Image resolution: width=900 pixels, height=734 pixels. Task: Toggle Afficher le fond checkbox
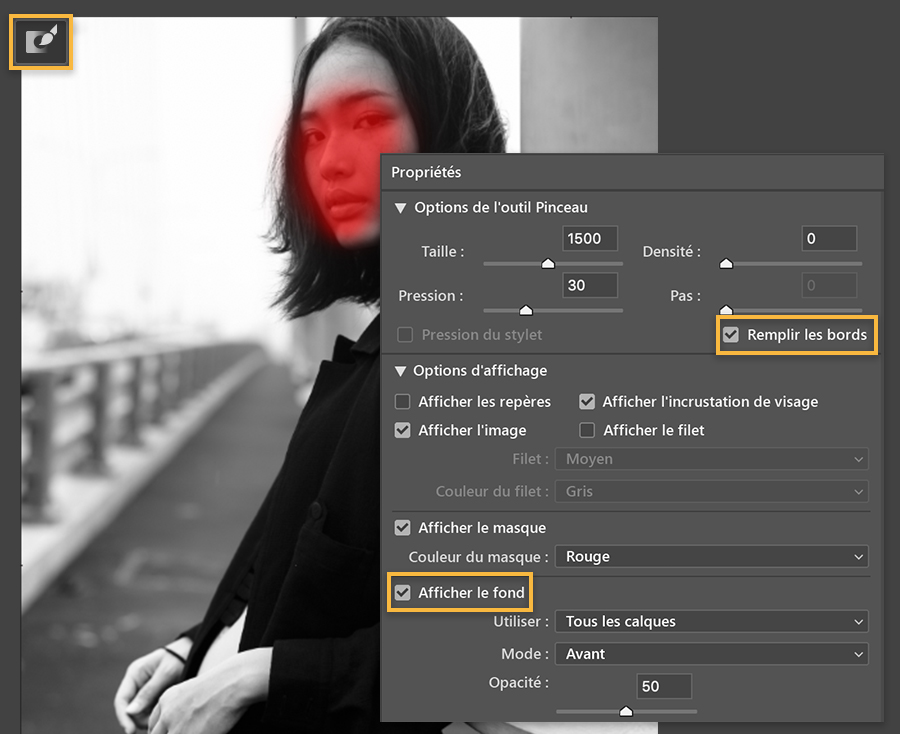tap(402, 593)
